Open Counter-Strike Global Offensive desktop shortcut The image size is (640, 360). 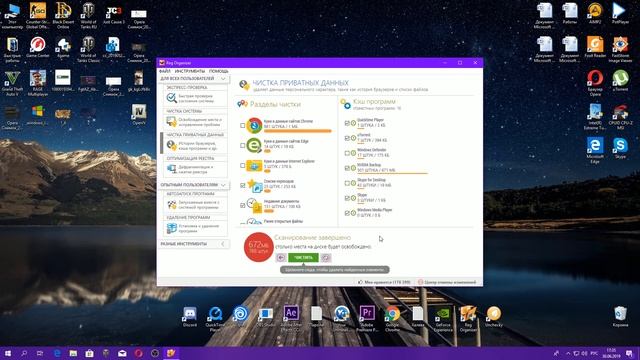pyautogui.click(x=38, y=16)
